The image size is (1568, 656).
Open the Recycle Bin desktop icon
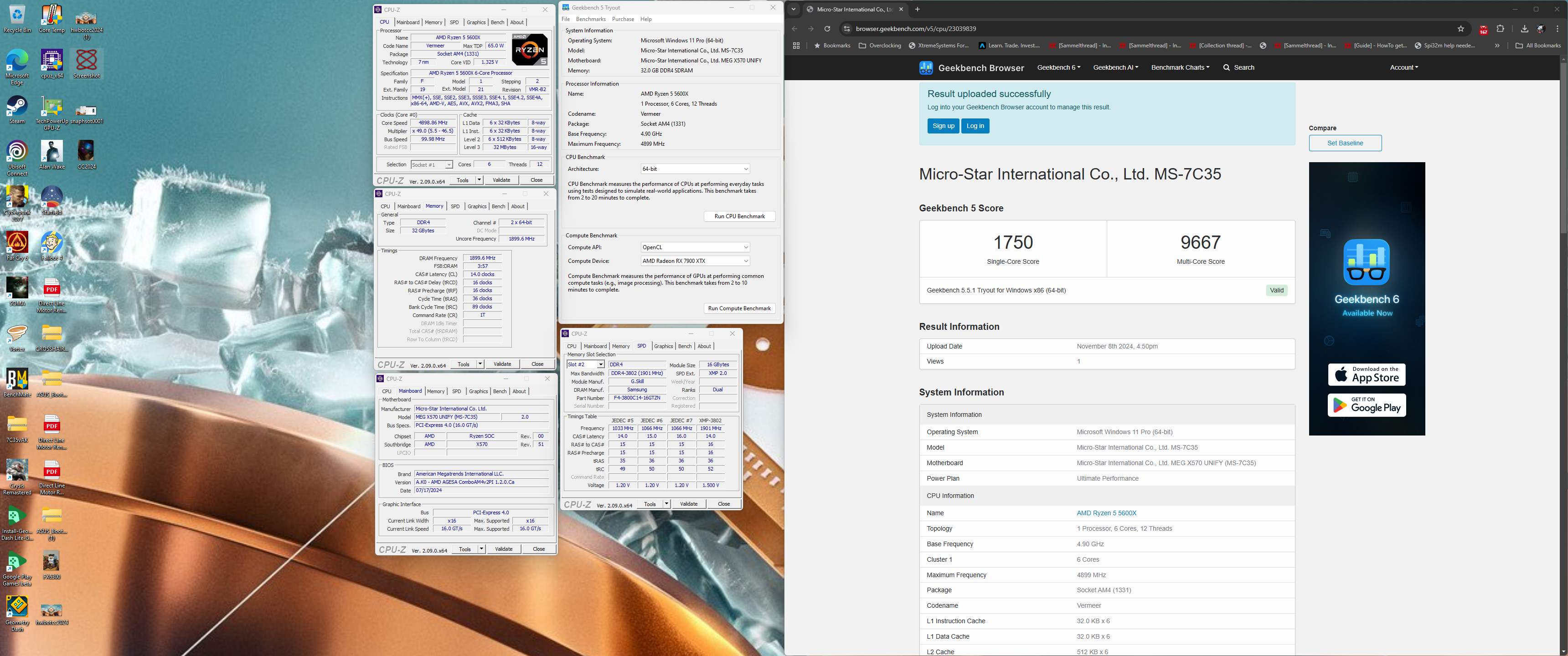tap(17, 18)
